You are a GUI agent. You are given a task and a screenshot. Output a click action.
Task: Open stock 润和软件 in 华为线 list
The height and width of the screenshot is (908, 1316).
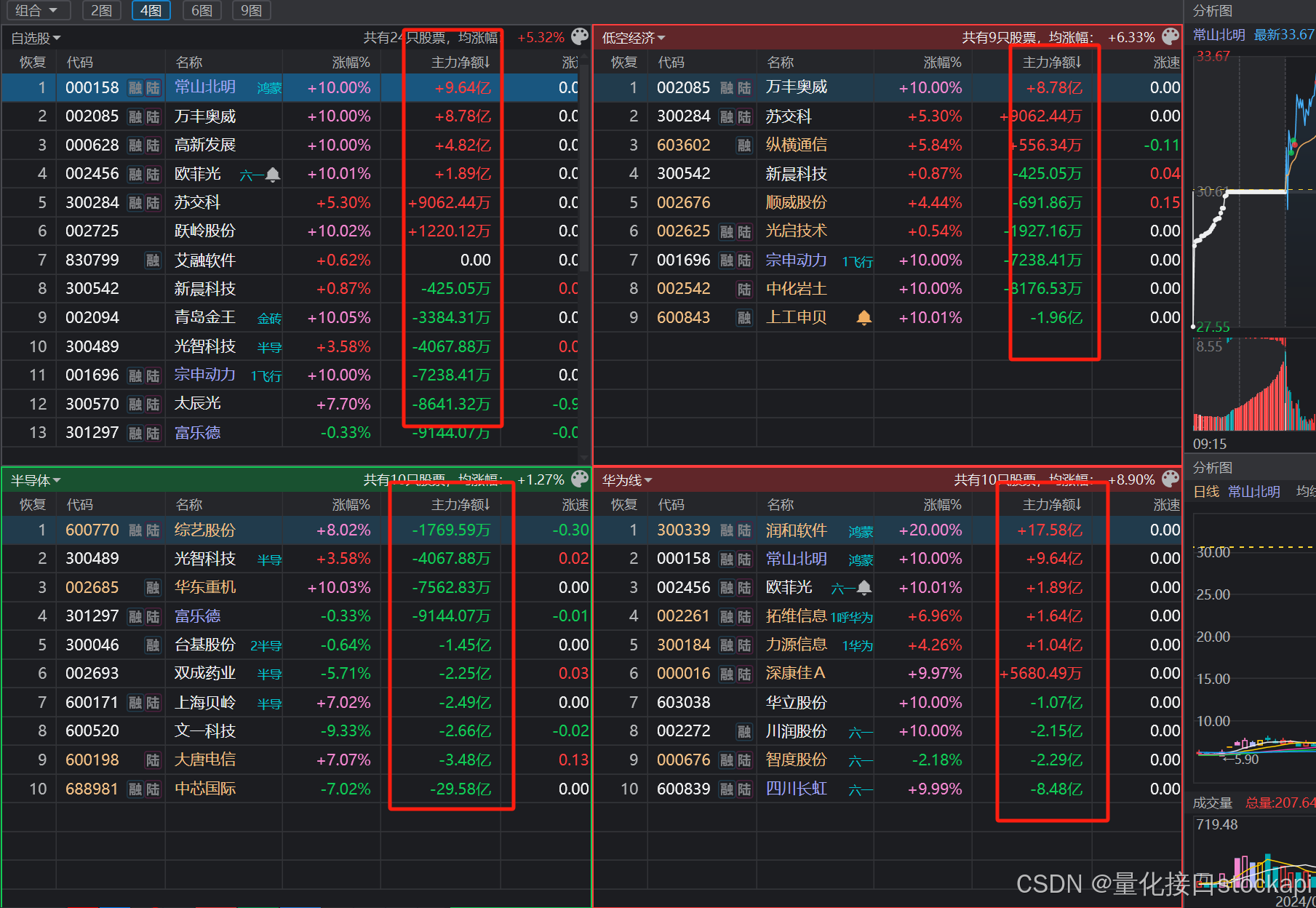click(796, 530)
